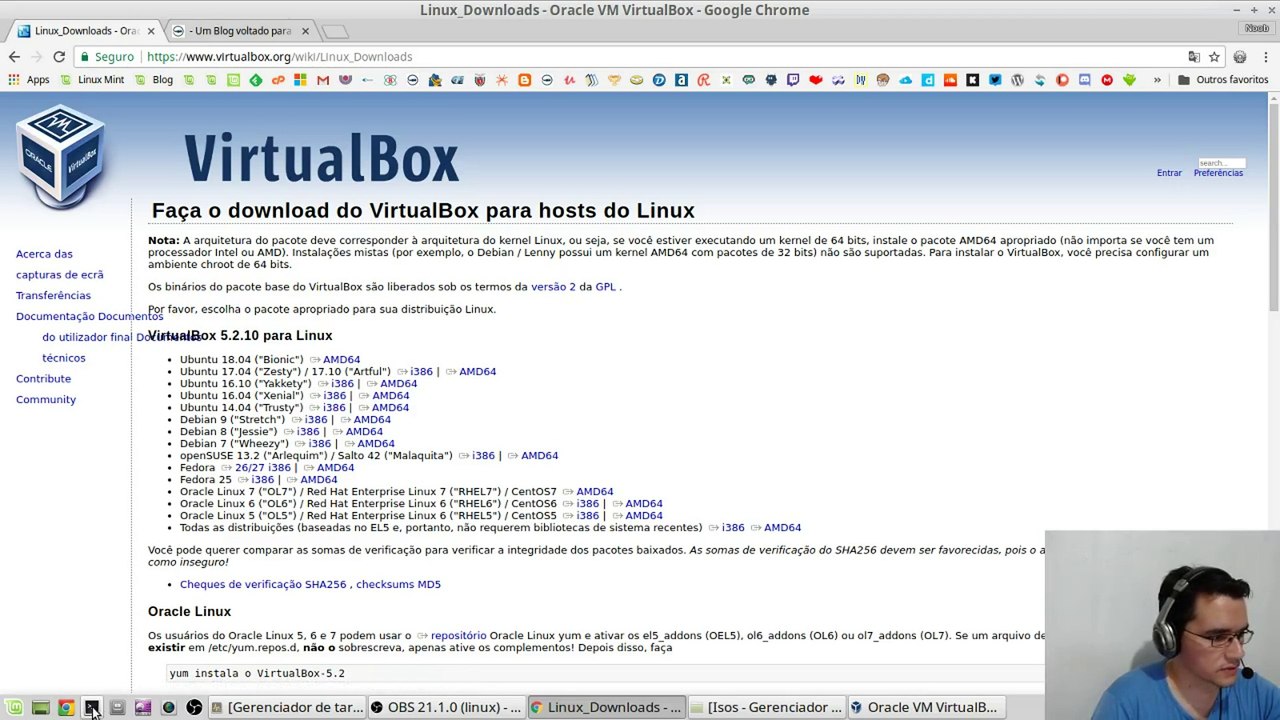Launch the dark globe panel launcher
Viewport: 1280px width, 720px height.
[168, 708]
